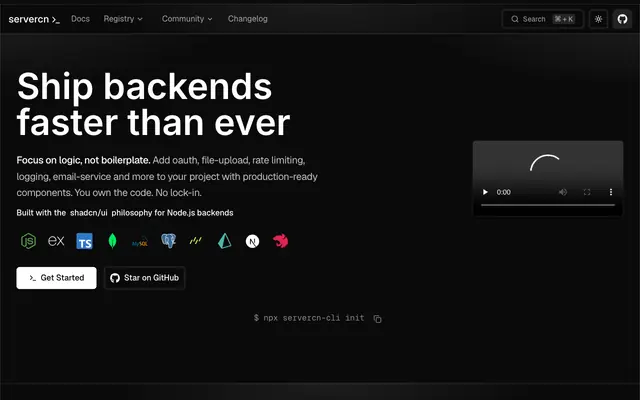The image size is (640, 400).
Task: Click the TypeScript TS logo icon
Action: coord(84,241)
